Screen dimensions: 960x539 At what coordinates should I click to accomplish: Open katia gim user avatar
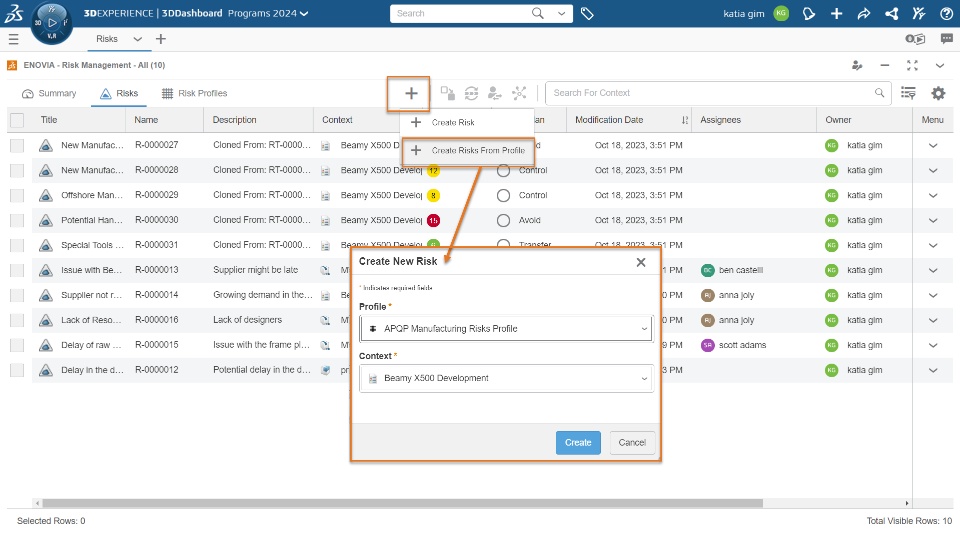pos(781,13)
